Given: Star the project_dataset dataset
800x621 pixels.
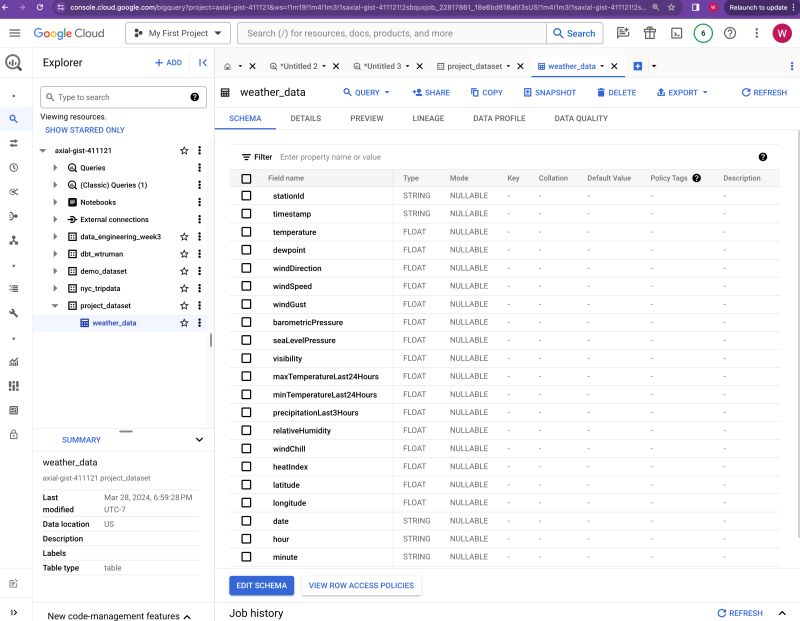Looking at the screenshot, I should pos(184,306).
